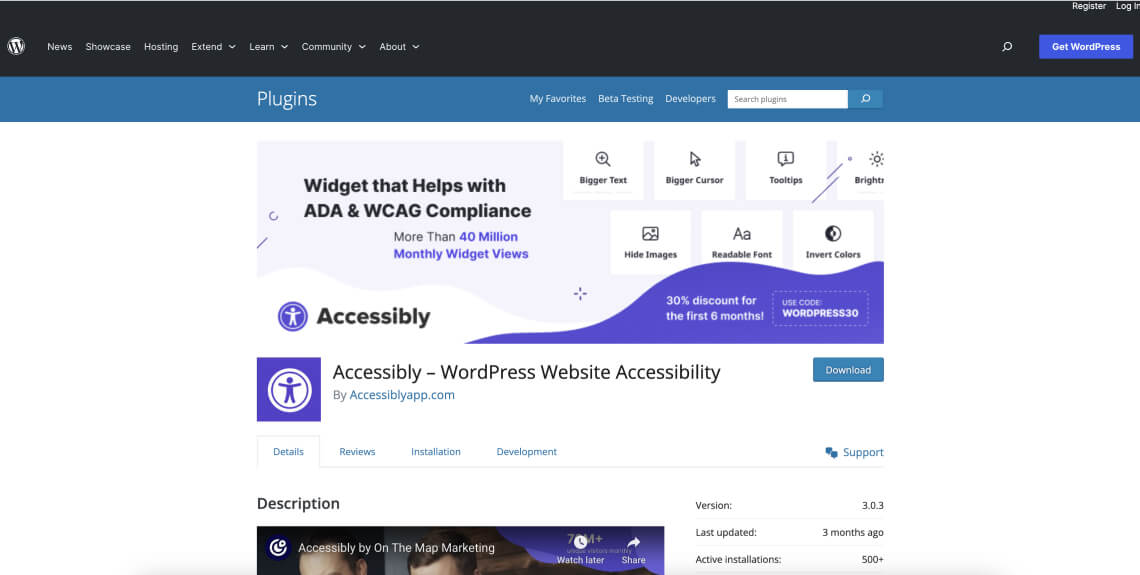The image size is (1140, 575).
Task: Open the site search magnifier icon
Action: pyautogui.click(x=1007, y=47)
